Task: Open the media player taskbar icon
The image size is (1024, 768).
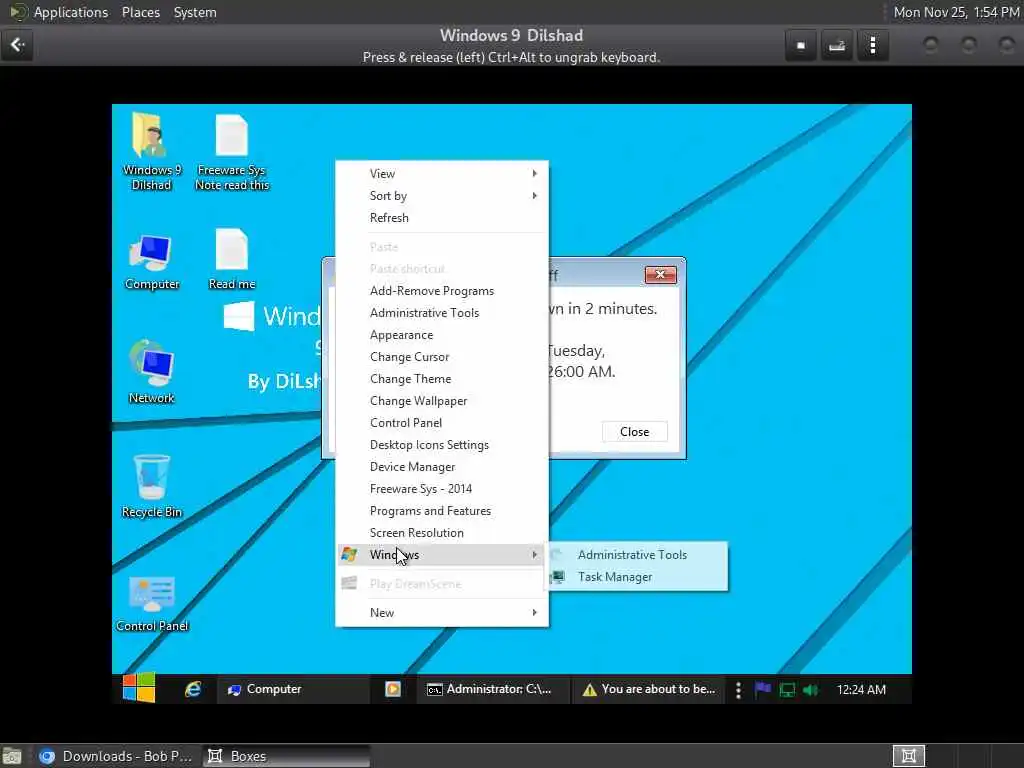Action: 392,689
